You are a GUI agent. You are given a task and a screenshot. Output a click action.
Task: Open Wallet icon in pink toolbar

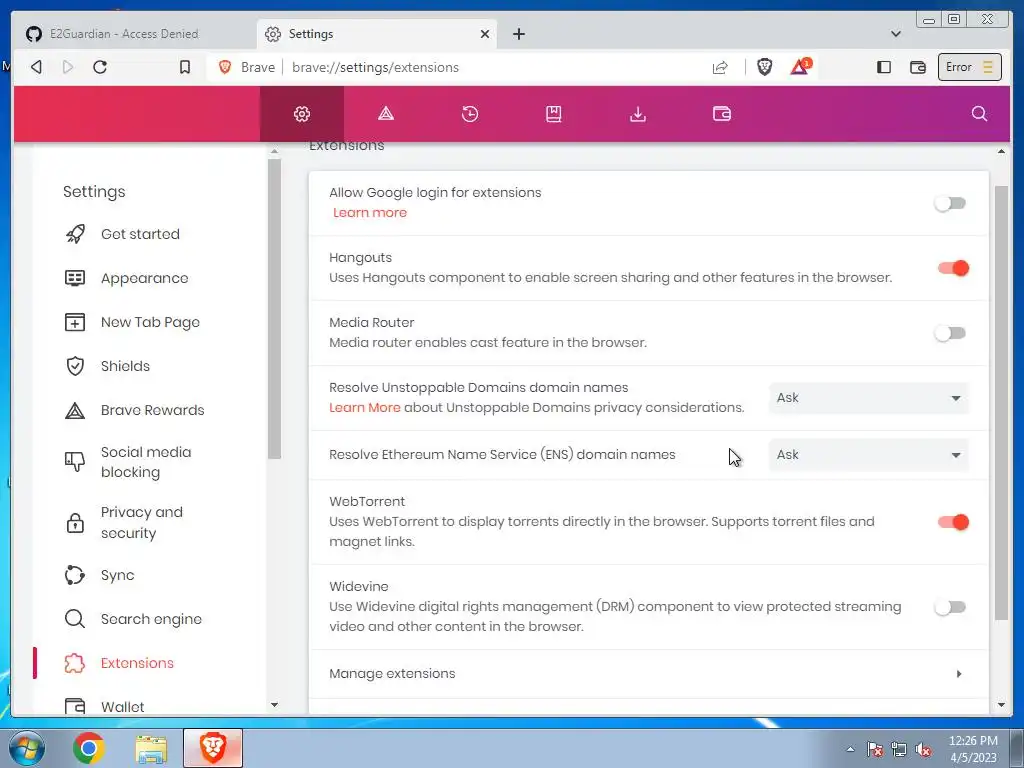[722, 114]
